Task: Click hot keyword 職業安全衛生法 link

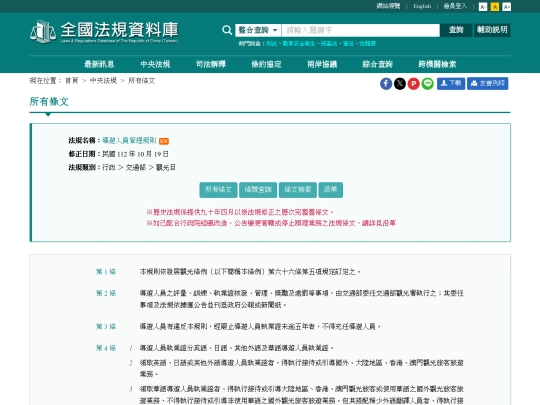Action: click(299, 44)
